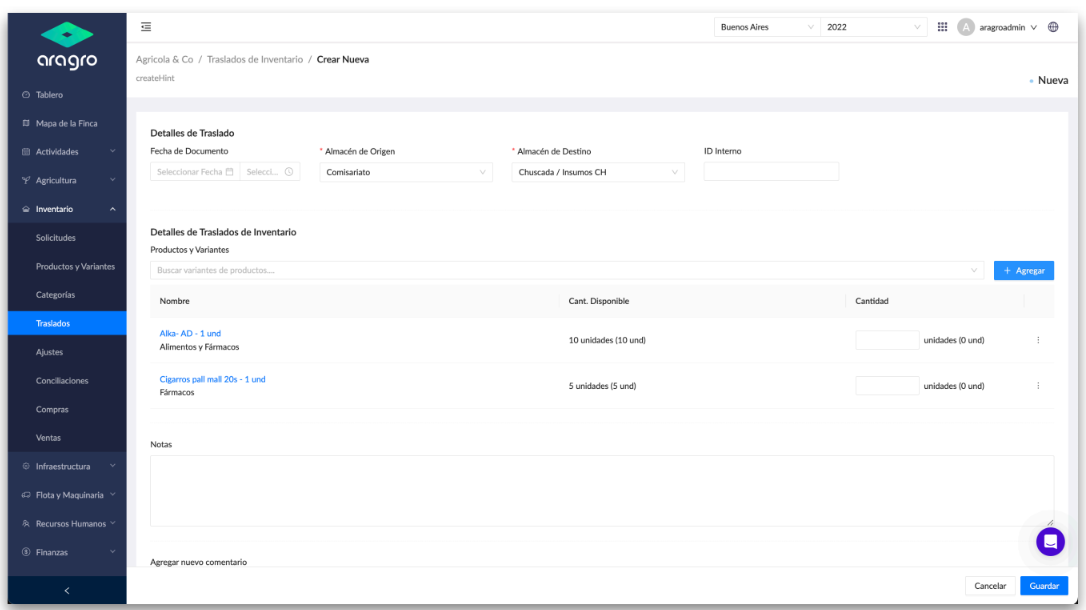
Task: Open the 2022 year dropdown
Action: tap(874, 27)
